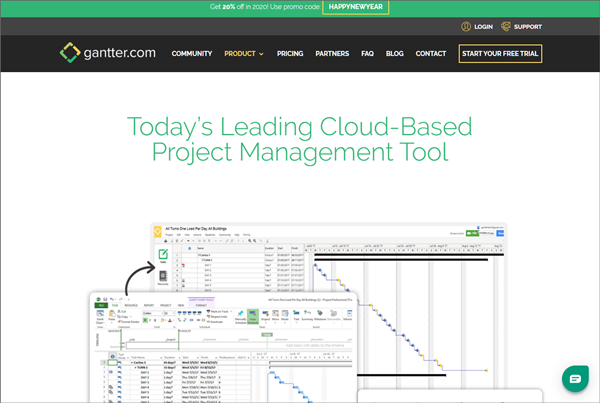Click the LOGIN user icon

click(466, 26)
